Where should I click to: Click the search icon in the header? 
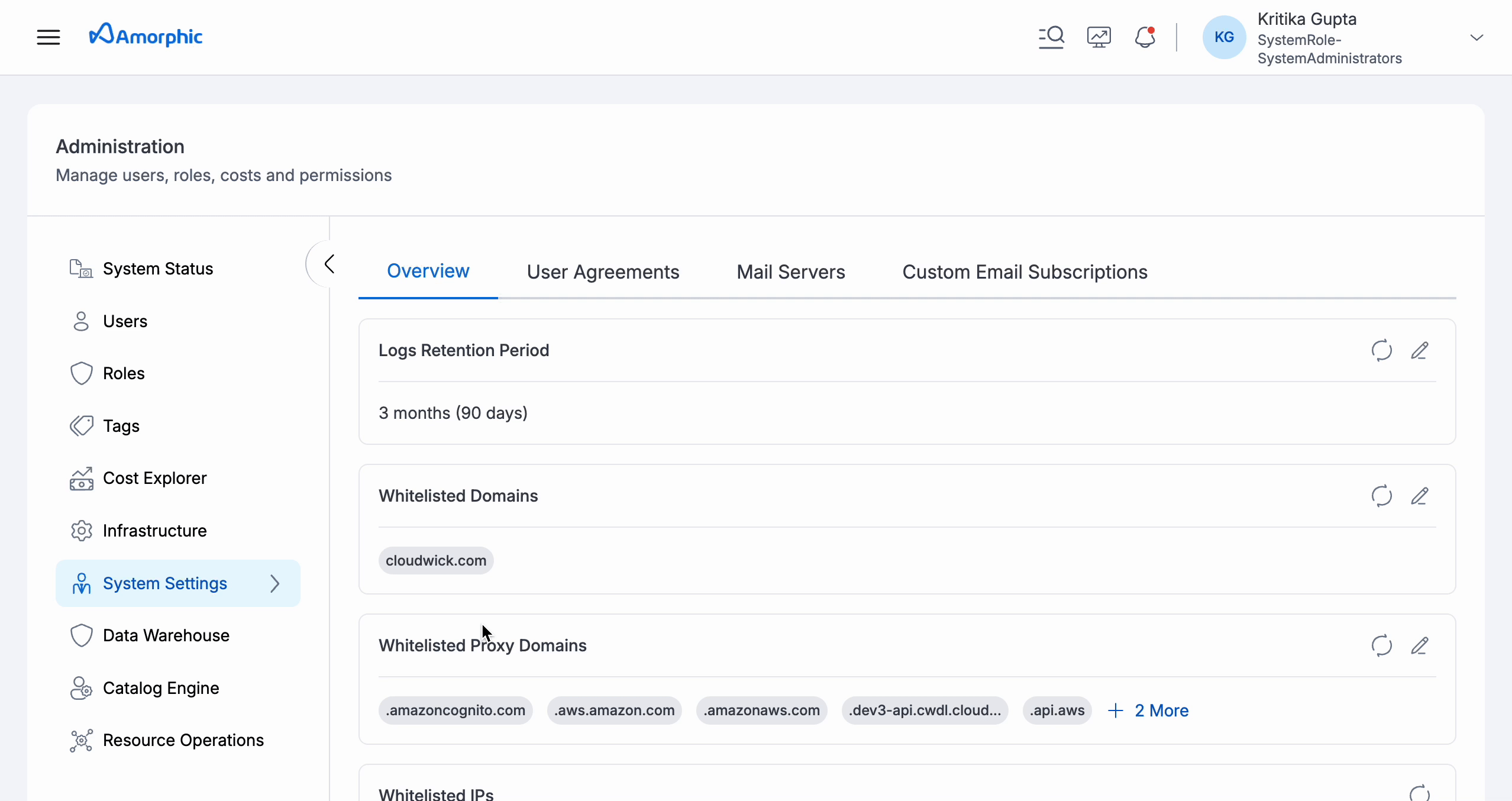[1051, 37]
